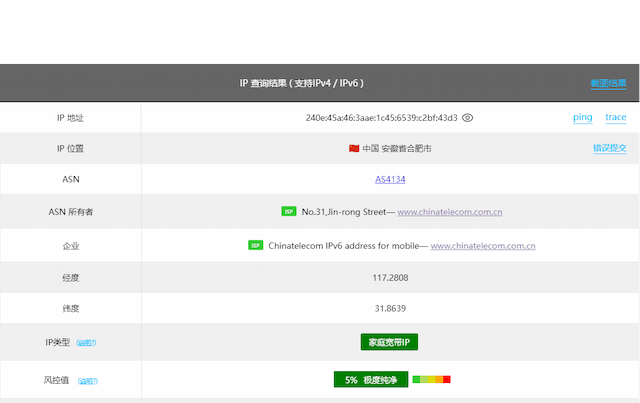
Task: Click the 纬度 row label
Action: [x=71, y=308]
